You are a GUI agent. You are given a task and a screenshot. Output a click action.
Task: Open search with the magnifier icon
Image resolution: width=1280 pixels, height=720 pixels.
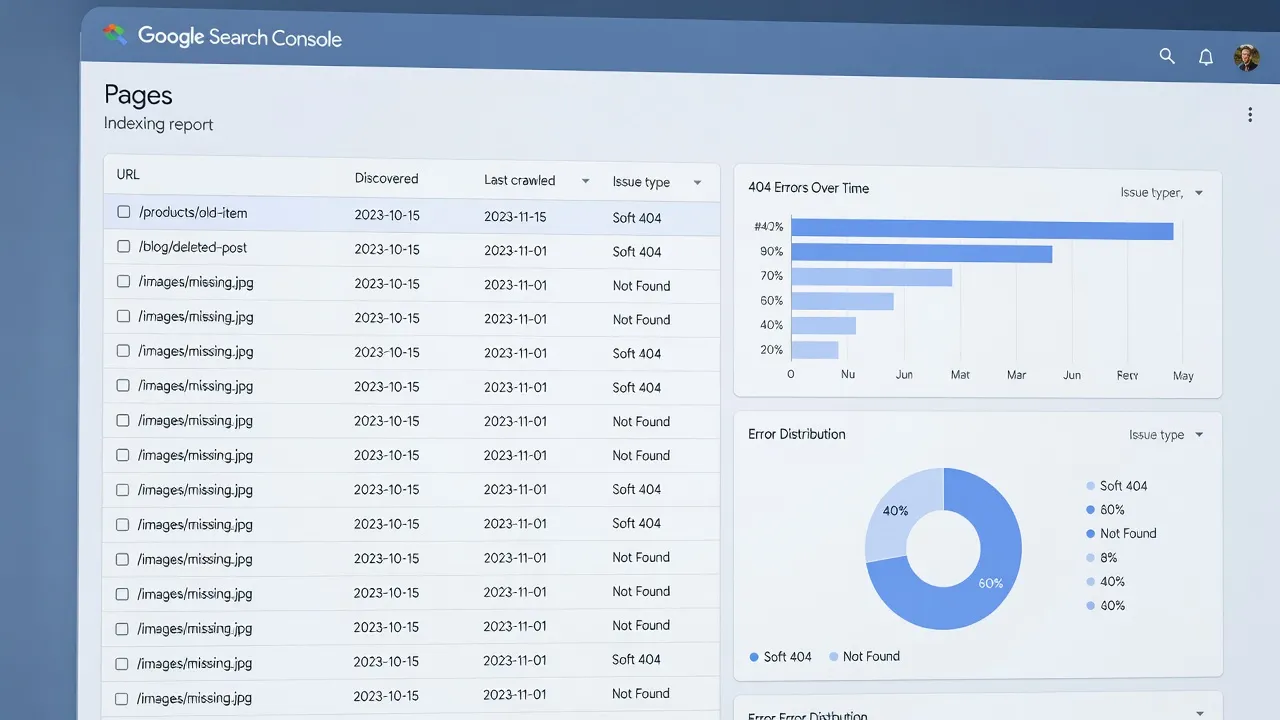(1167, 56)
